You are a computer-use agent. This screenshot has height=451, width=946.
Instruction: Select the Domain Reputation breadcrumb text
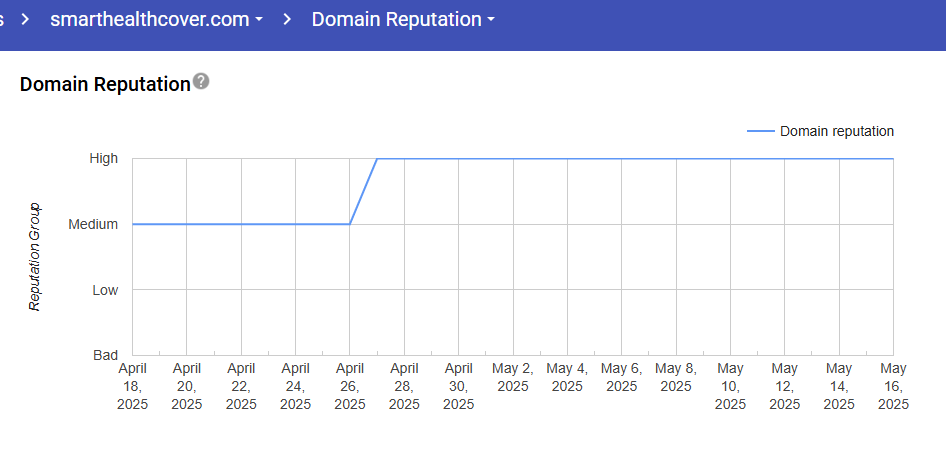click(396, 19)
